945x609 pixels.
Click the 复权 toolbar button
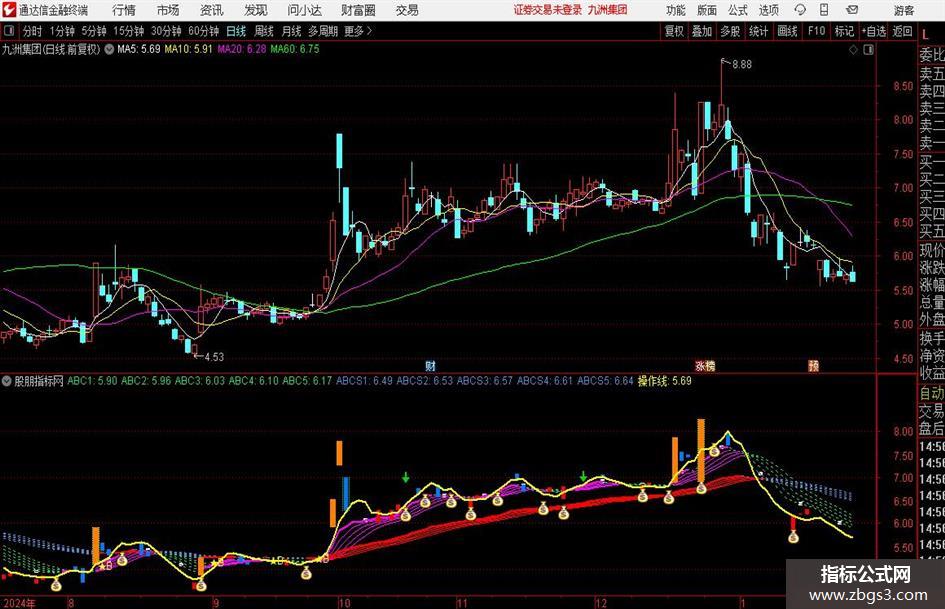click(x=674, y=31)
